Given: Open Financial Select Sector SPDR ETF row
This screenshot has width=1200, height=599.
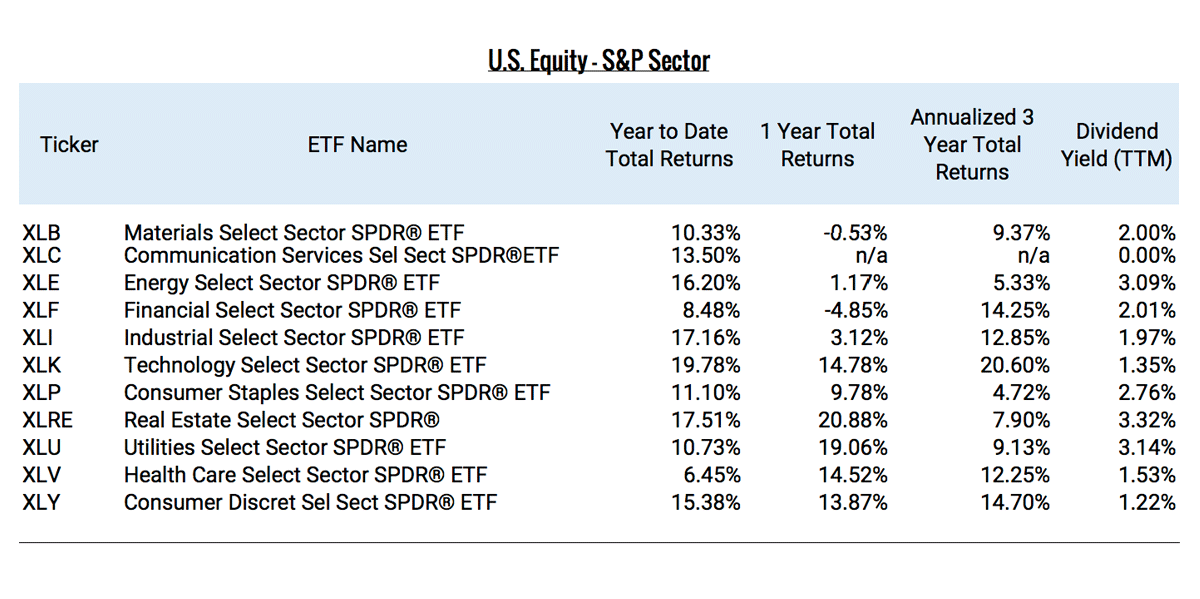Looking at the screenshot, I should coord(292,310).
